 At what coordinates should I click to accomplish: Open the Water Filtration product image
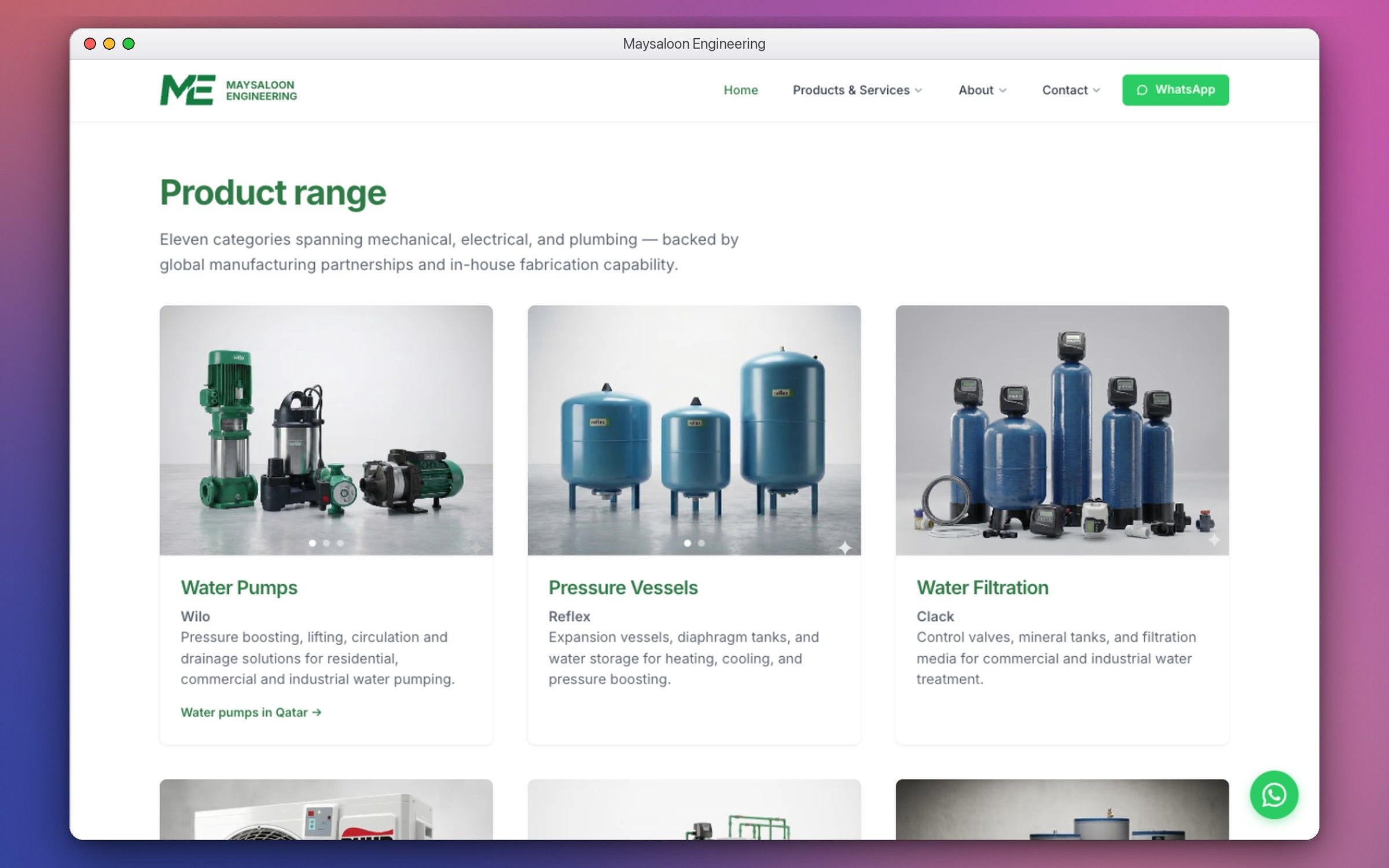1062,430
